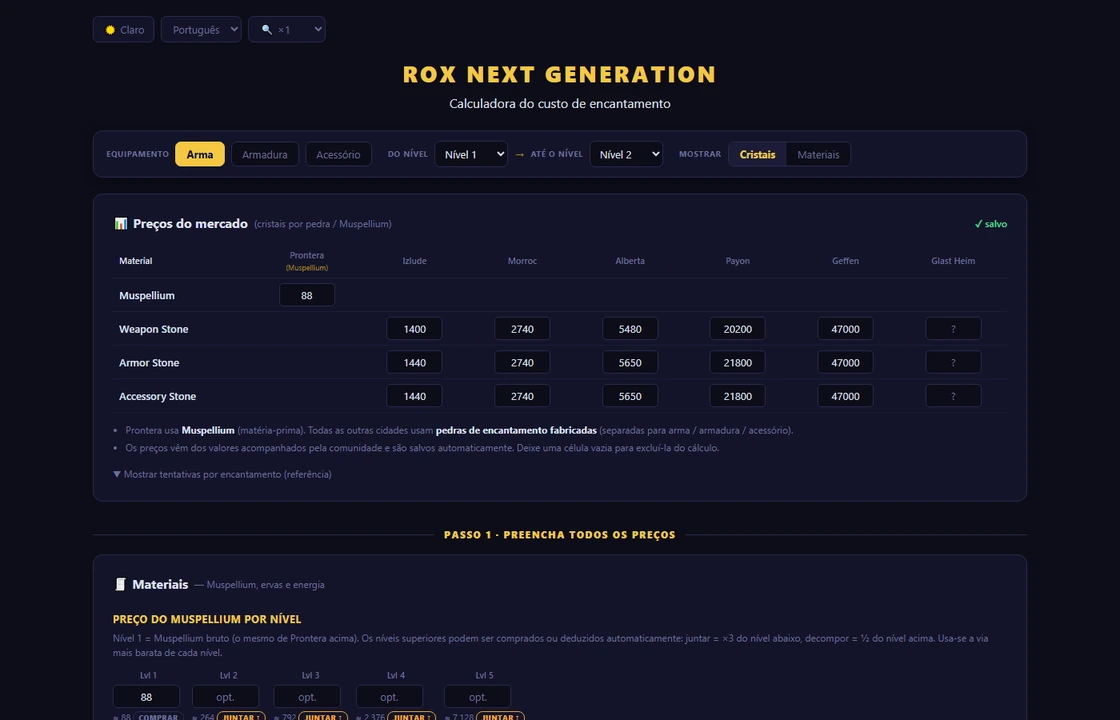Edit Weapon Stone price for Geffen
1120x720 pixels.
(845, 329)
